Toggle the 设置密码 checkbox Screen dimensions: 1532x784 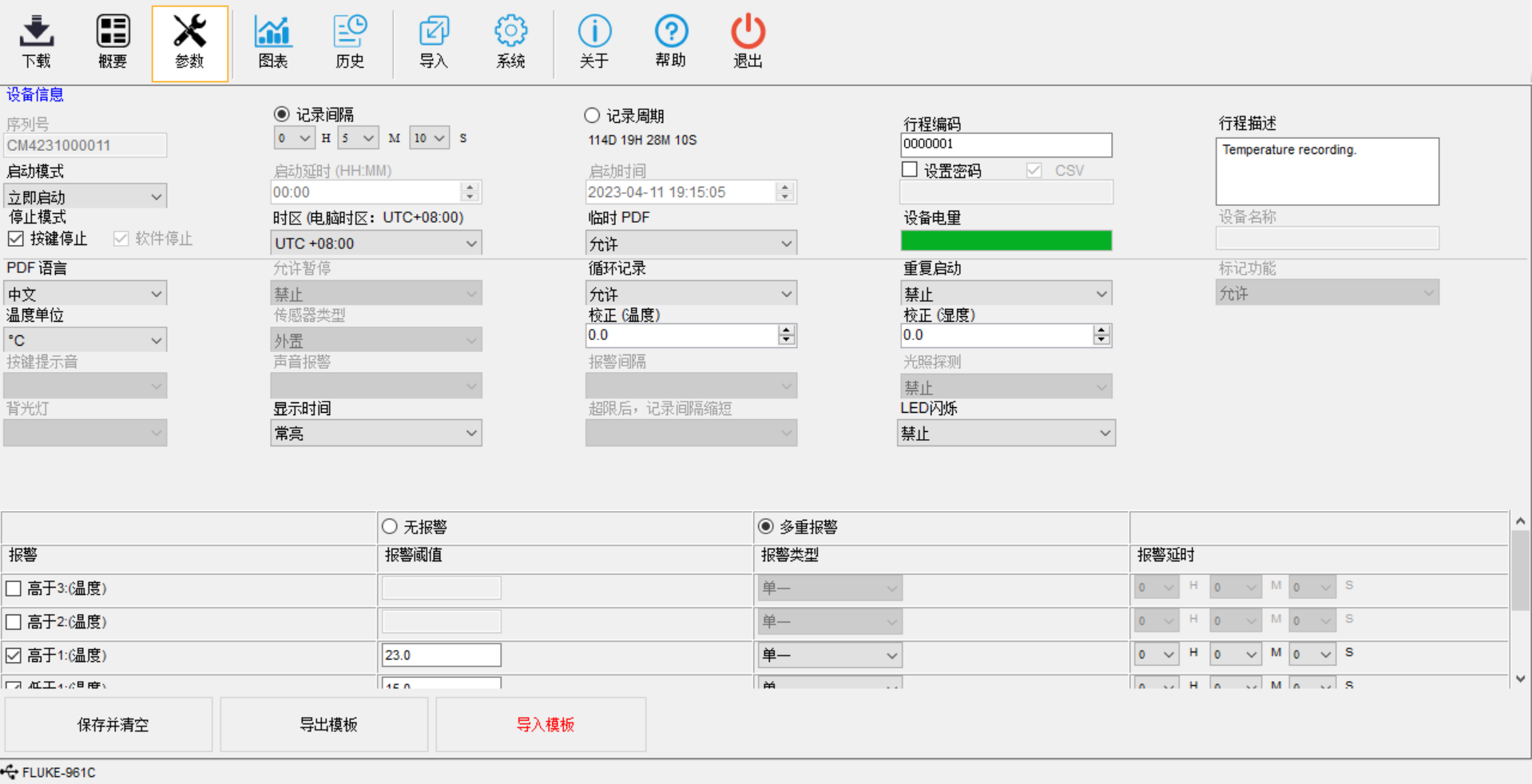pyautogui.click(x=909, y=169)
